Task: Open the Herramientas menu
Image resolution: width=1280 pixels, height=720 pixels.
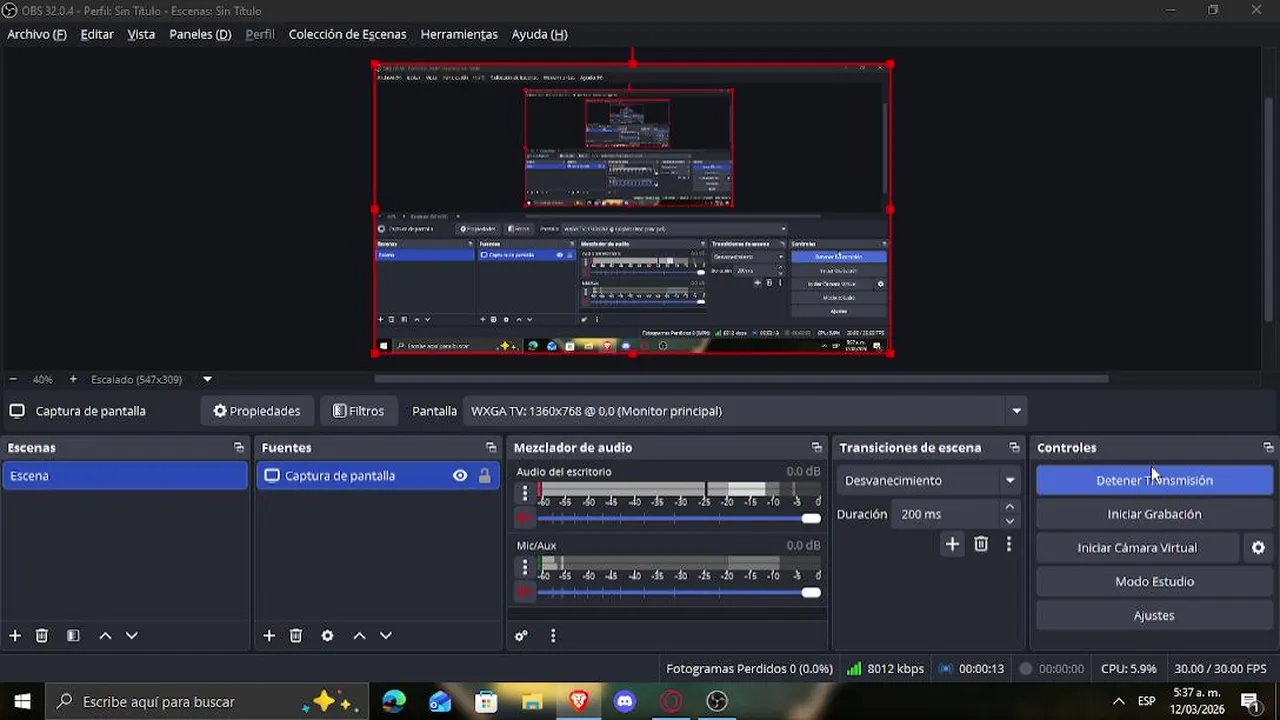Action: 459,34
